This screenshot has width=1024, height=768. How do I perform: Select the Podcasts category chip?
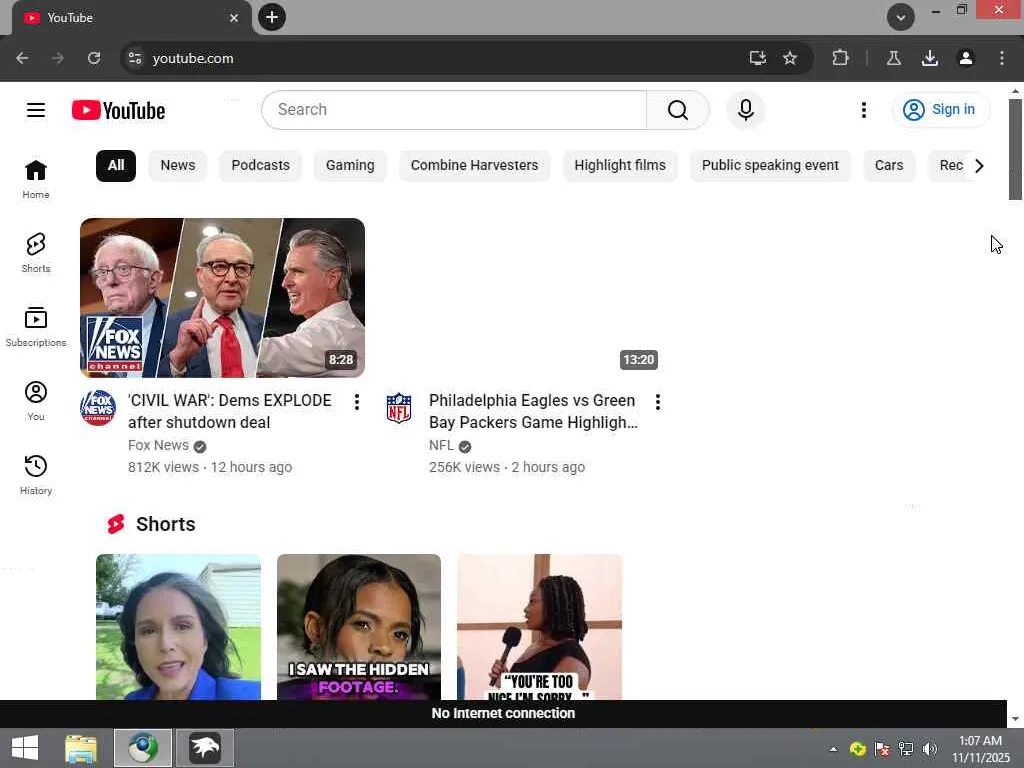pos(261,165)
